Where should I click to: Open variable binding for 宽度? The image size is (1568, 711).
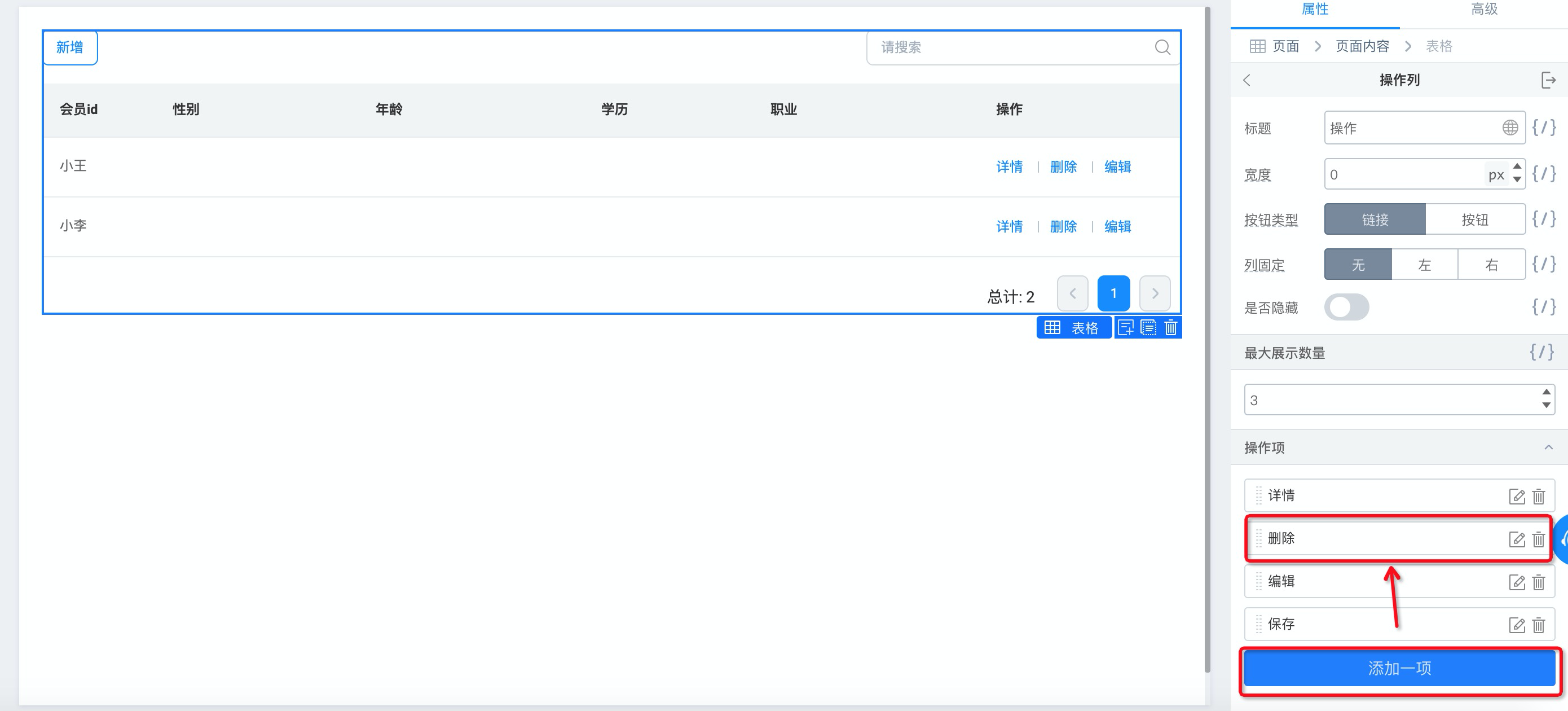tap(1544, 174)
